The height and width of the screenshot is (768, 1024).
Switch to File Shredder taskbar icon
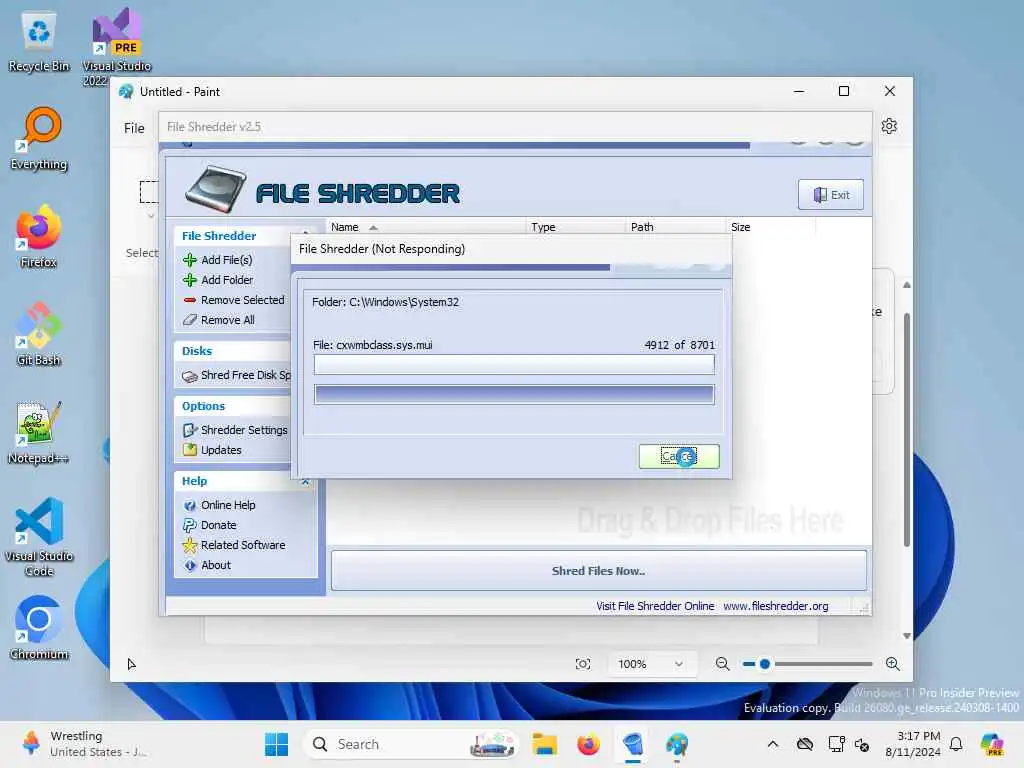pyautogui.click(x=633, y=744)
